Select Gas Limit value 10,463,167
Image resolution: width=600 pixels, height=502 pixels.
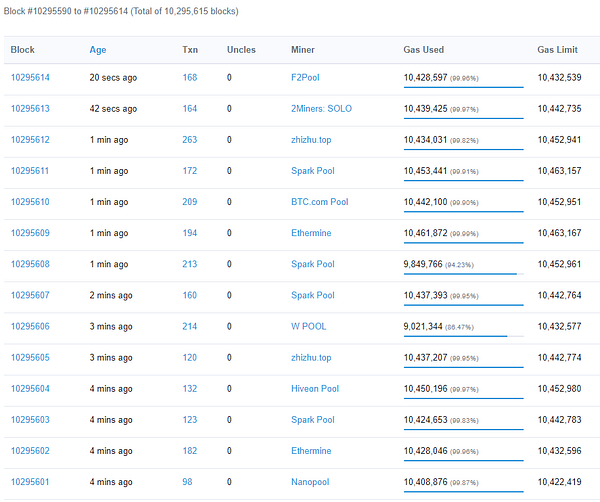coord(559,233)
